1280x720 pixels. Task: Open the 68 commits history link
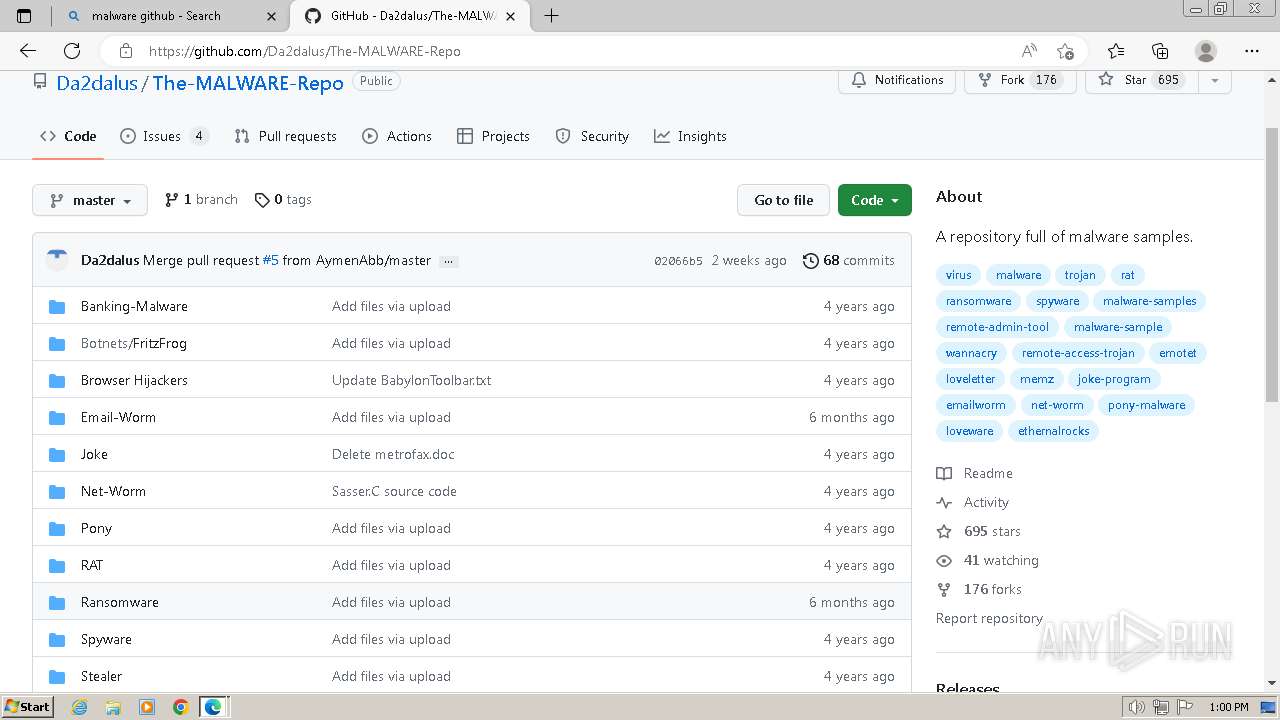tap(849, 260)
